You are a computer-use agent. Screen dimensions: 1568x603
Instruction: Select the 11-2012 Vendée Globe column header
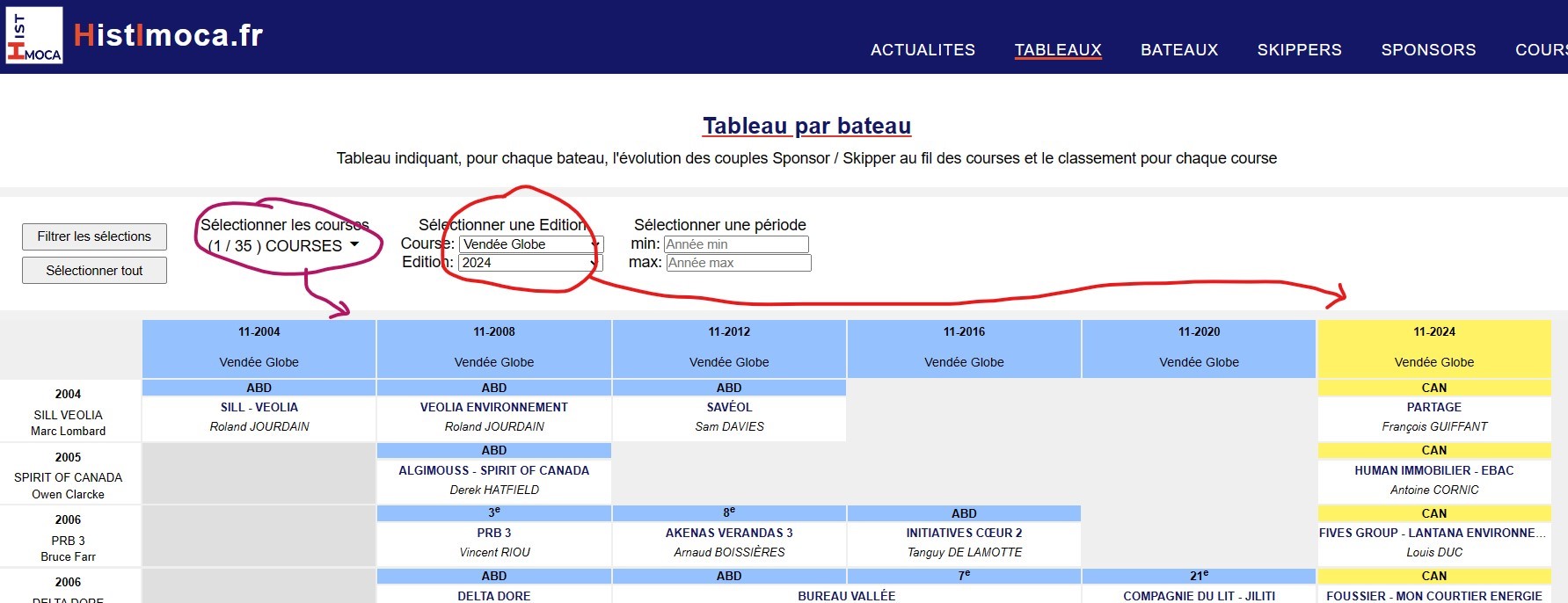[729, 349]
